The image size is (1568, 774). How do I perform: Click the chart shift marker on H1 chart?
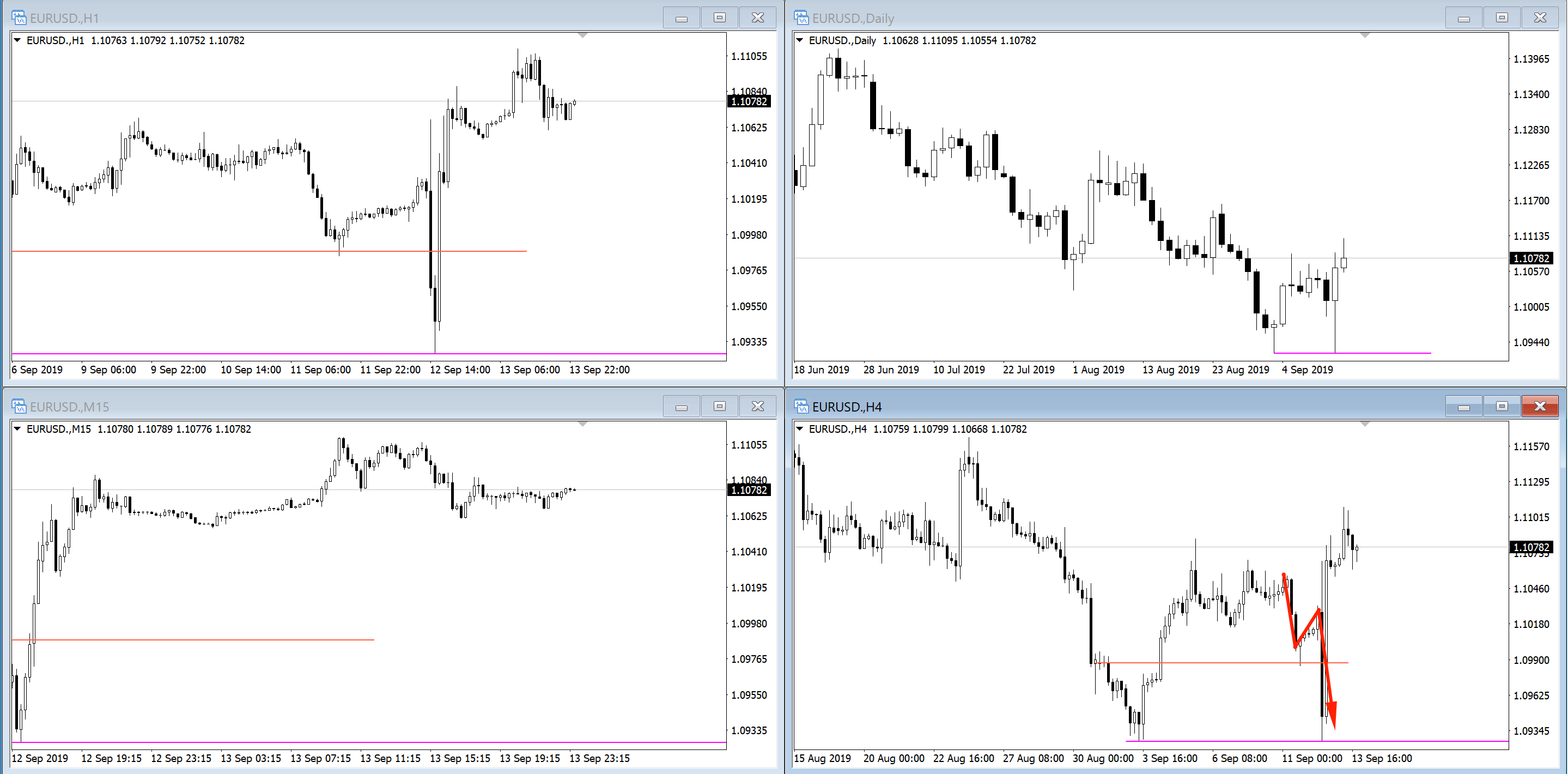(x=582, y=35)
